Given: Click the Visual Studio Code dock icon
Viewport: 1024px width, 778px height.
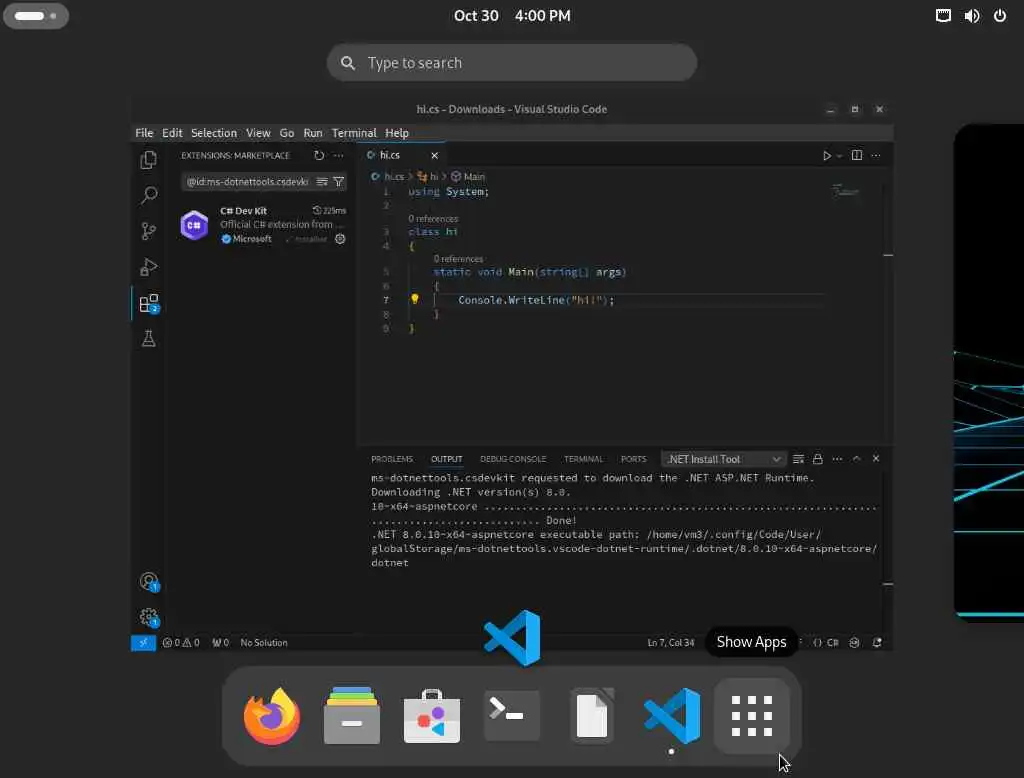Looking at the screenshot, I should click(672, 717).
